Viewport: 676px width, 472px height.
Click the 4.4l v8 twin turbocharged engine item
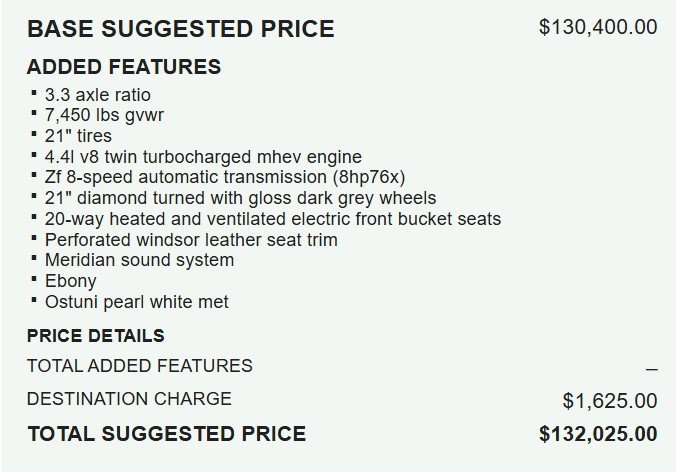click(203, 157)
